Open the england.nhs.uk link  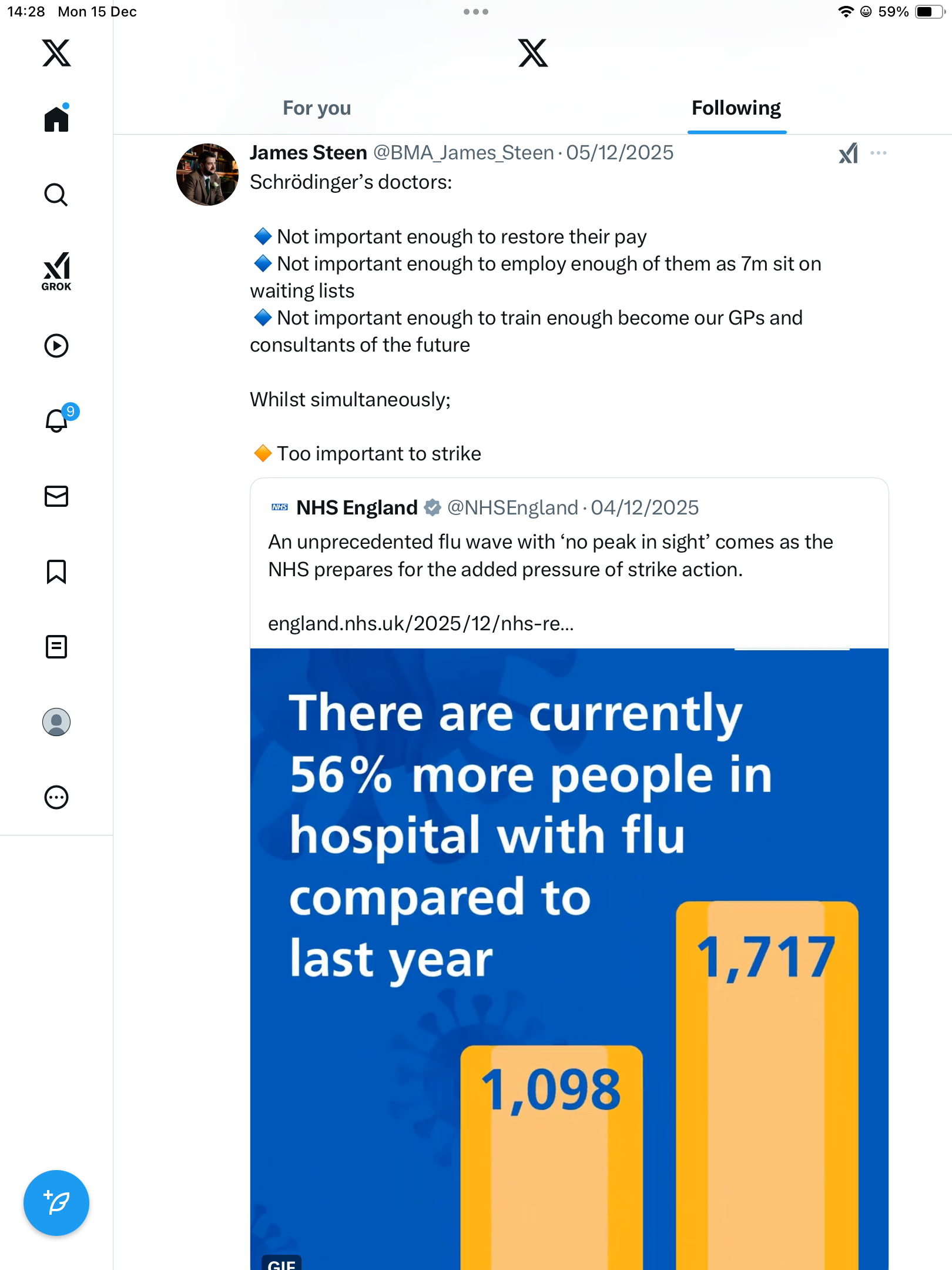pyautogui.click(x=421, y=623)
